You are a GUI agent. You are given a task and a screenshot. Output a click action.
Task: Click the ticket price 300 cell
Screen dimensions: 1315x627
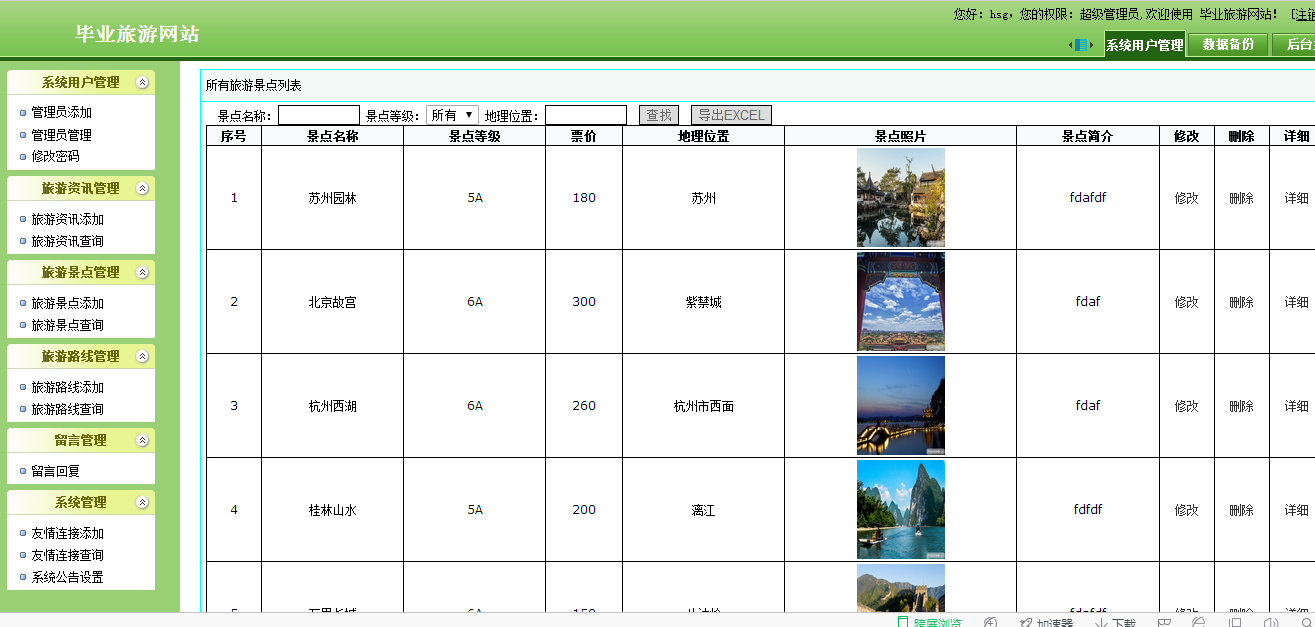click(x=584, y=302)
